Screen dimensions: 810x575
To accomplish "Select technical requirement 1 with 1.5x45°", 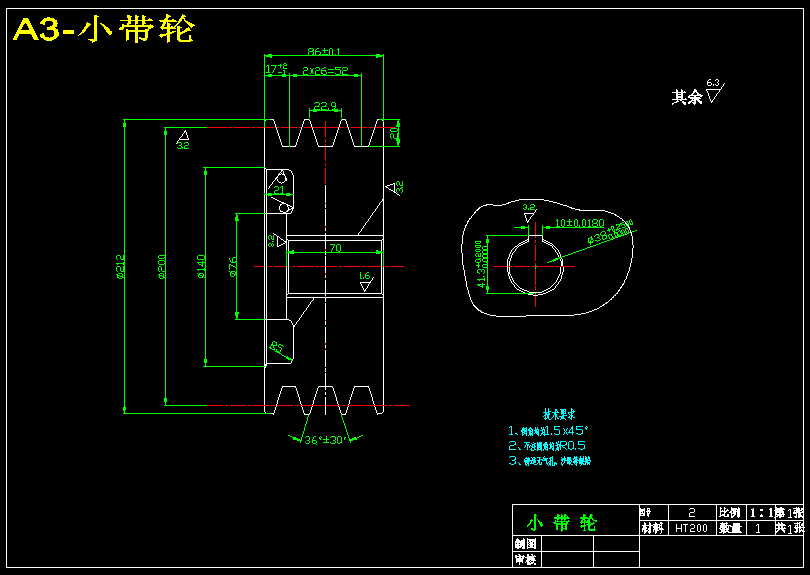I will (548, 431).
